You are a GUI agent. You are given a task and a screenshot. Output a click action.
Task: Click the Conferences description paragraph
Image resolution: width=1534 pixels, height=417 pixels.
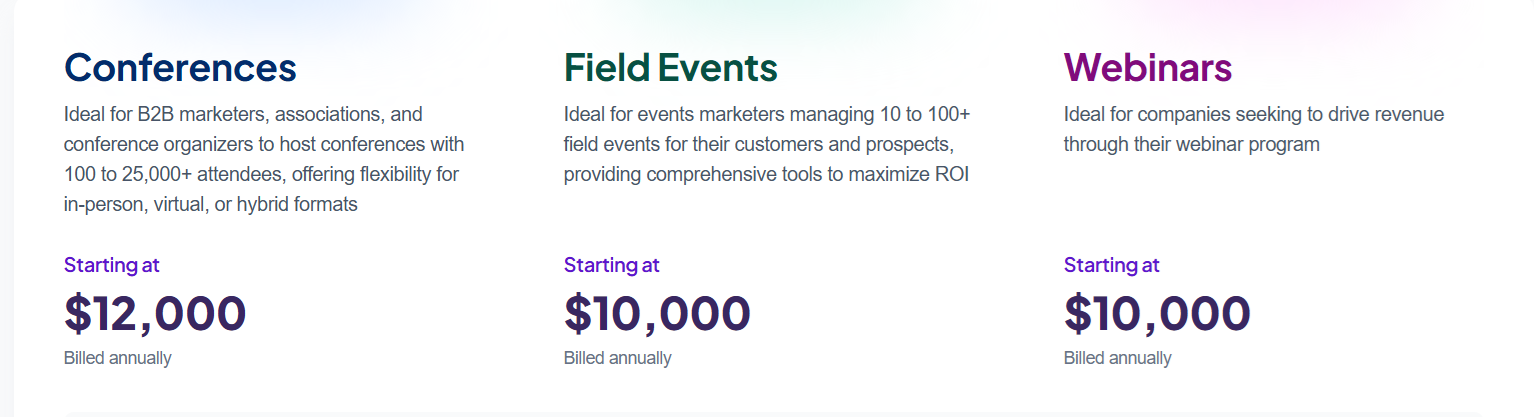pyautogui.click(x=264, y=159)
